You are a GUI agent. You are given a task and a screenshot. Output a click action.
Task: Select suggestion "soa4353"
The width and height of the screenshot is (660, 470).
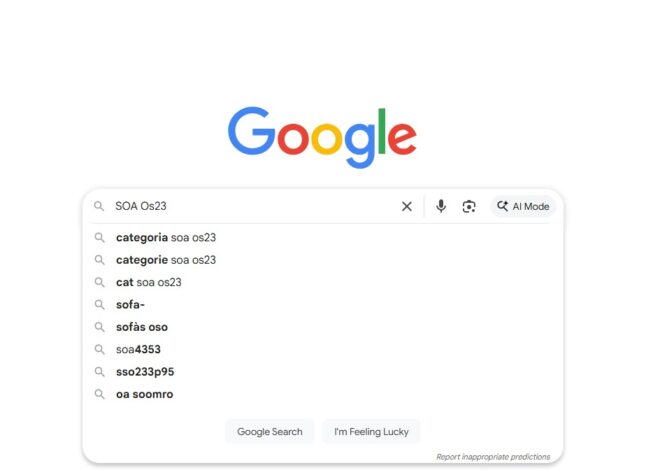click(138, 349)
